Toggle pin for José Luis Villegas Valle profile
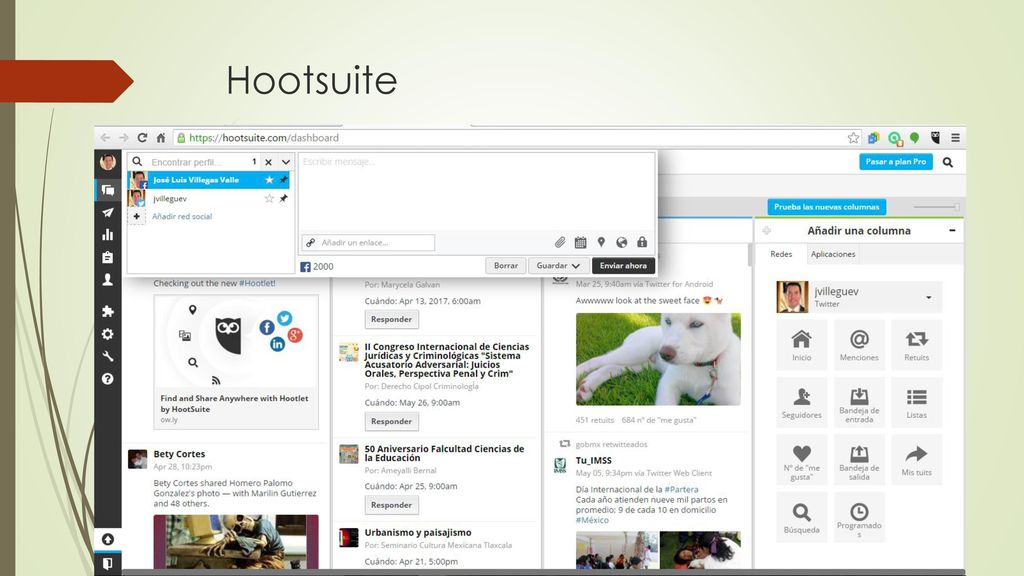The image size is (1024, 576). 283,180
